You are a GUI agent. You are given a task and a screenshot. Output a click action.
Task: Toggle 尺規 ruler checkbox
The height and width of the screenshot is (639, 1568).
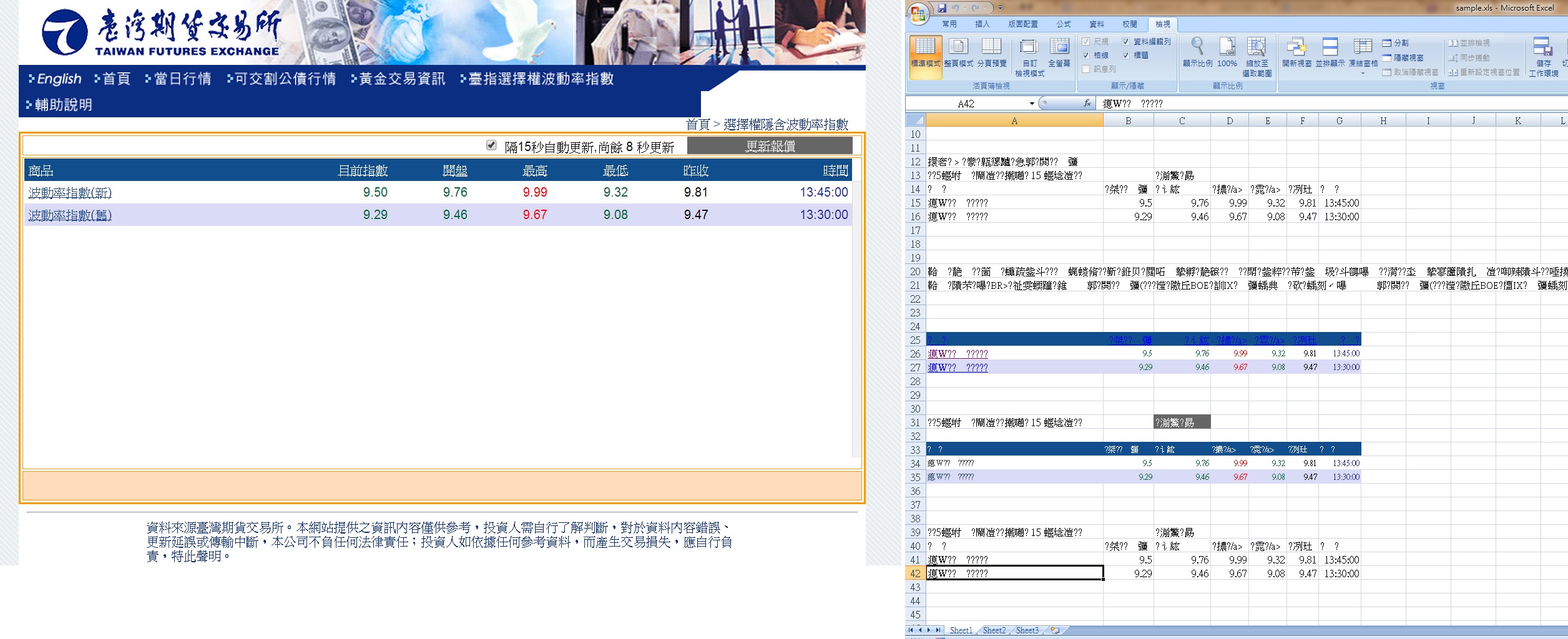pos(1086,42)
